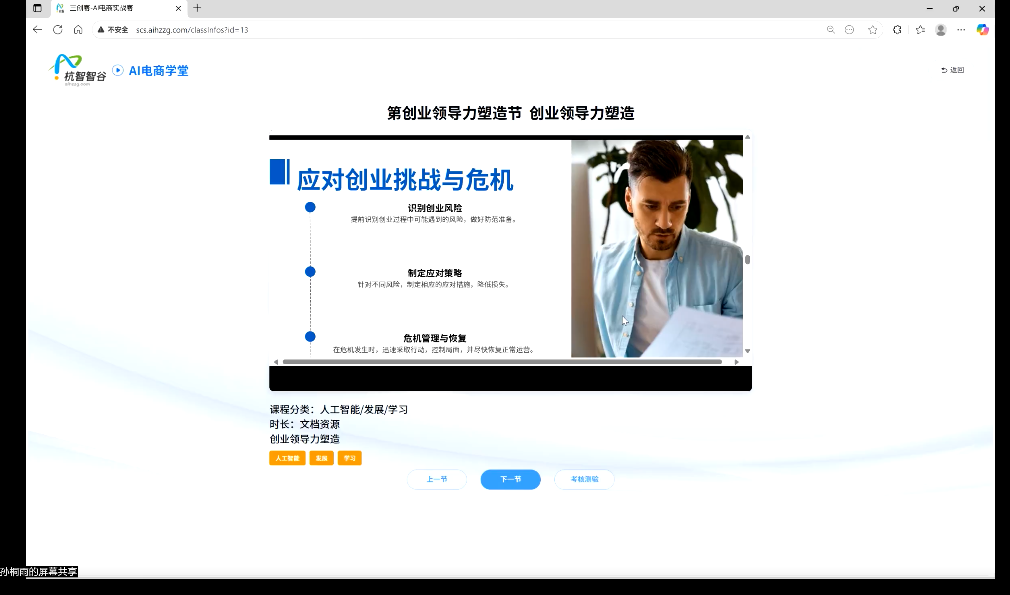Click the AI电商学堂 play icon
This screenshot has height=595, width=1010.
(118, 70)
